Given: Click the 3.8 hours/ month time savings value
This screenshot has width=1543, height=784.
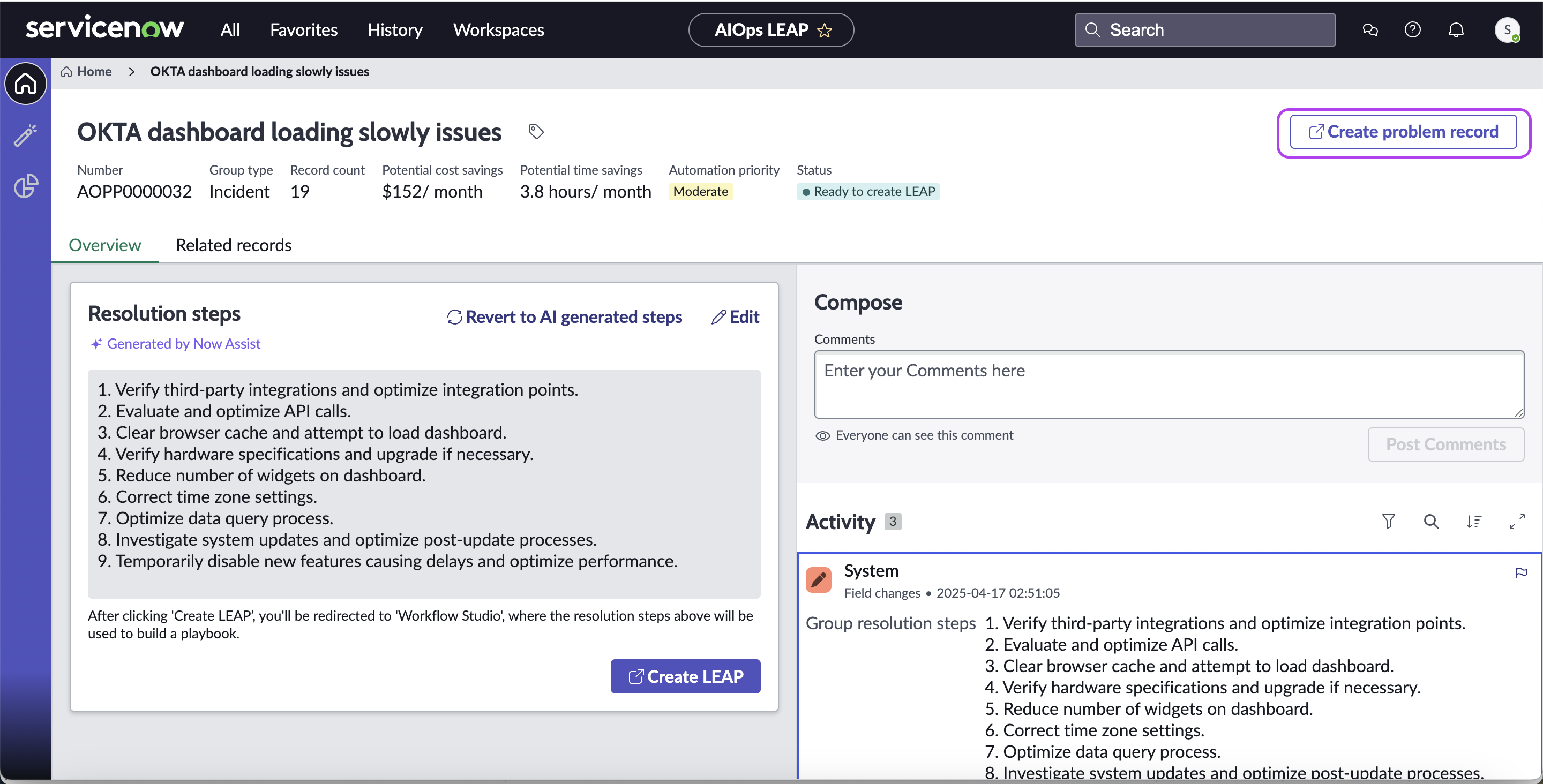Looking at the screenshot, I should [585, 192].
